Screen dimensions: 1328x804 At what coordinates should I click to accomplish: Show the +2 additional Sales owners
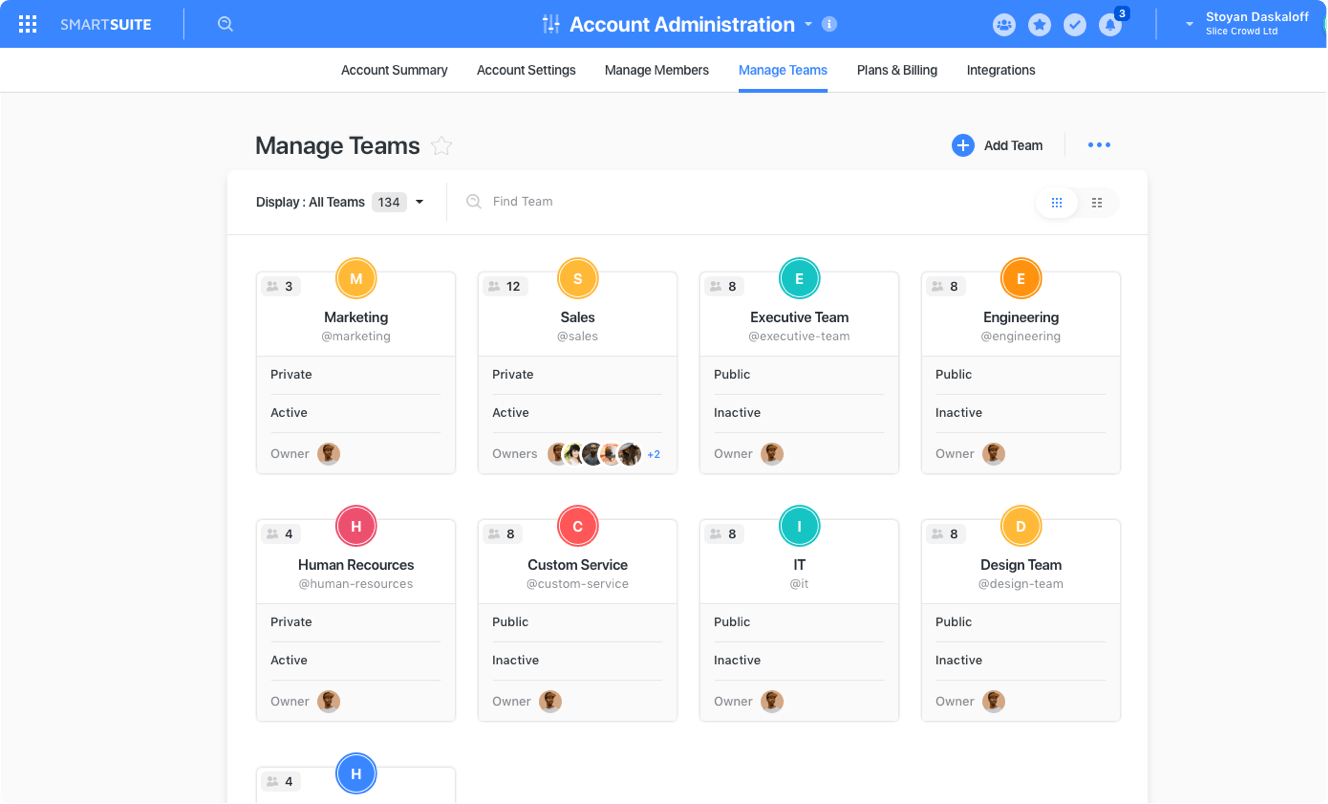653,454
